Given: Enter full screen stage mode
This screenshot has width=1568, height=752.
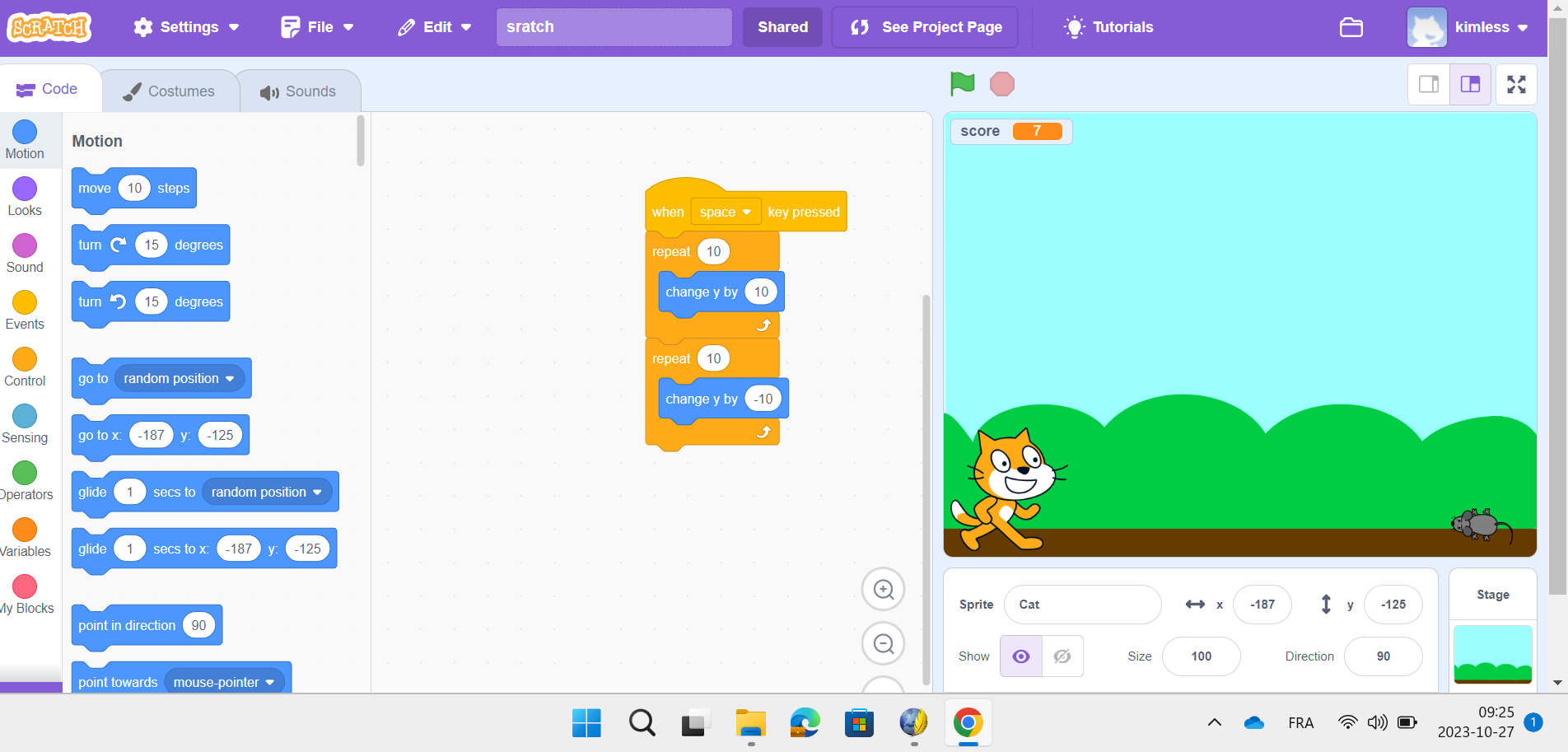Looking at the screenshot, I should [1516, 84].
